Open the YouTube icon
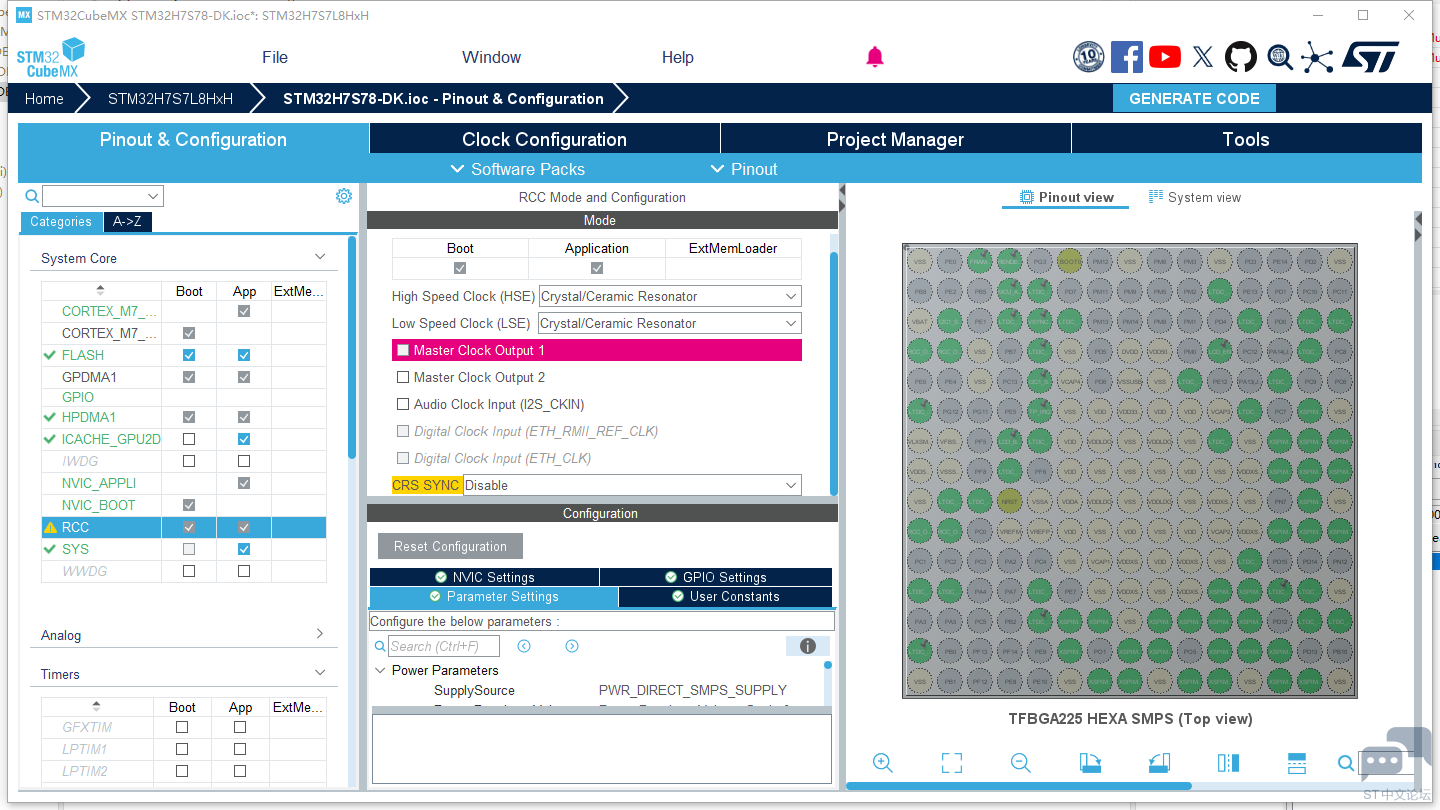The height and width of the screenshot is (810, 1440). pos(1165,57)
